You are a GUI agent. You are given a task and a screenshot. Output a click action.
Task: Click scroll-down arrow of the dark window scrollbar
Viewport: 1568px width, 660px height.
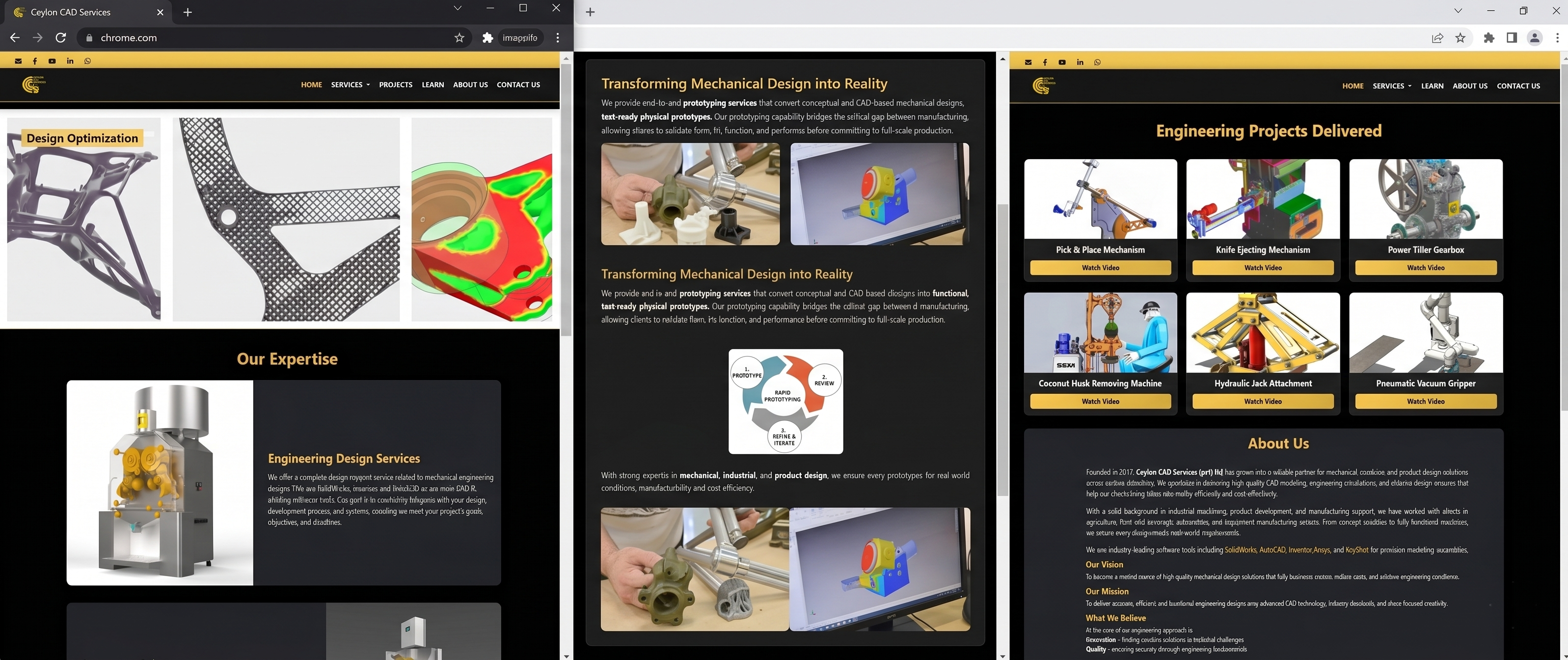click(566, 656)
